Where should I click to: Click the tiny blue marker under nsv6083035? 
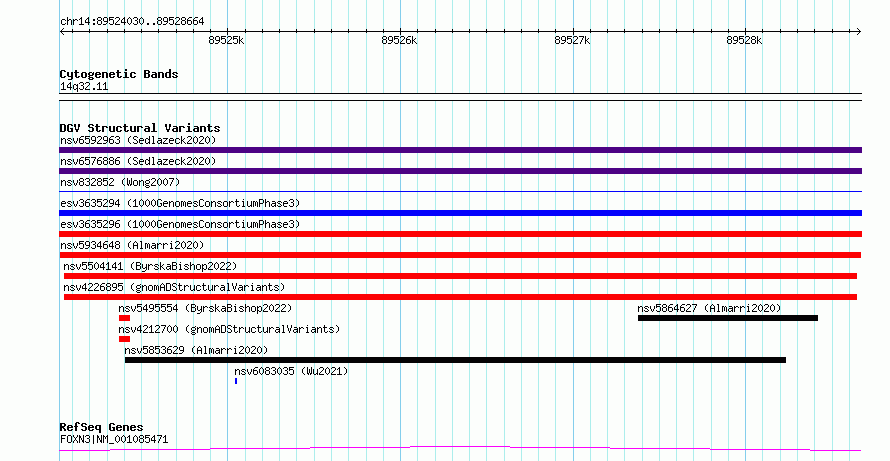pyautogui.click(x=236, y=381)
